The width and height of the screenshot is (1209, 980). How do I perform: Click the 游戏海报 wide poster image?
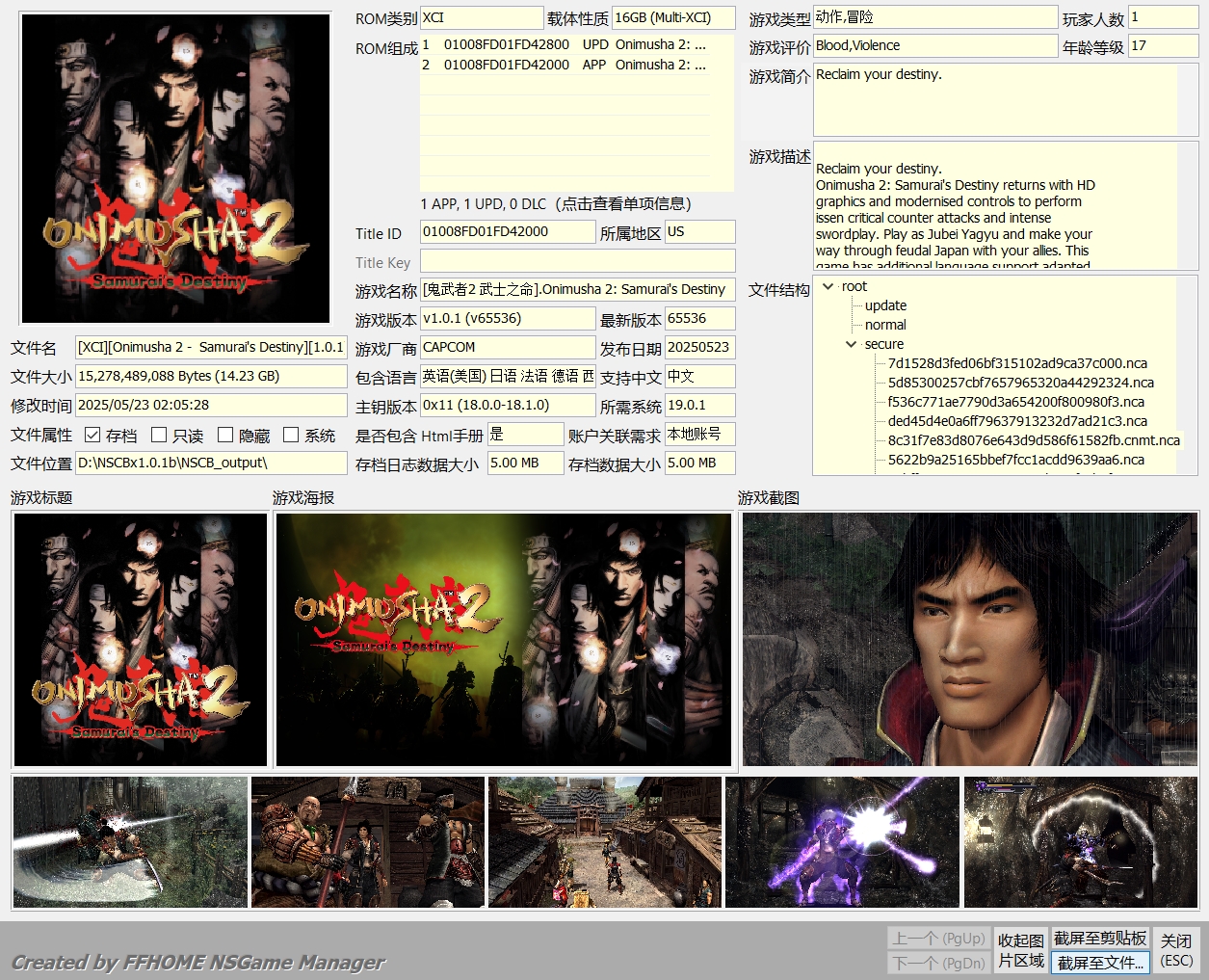click(504, 640)
